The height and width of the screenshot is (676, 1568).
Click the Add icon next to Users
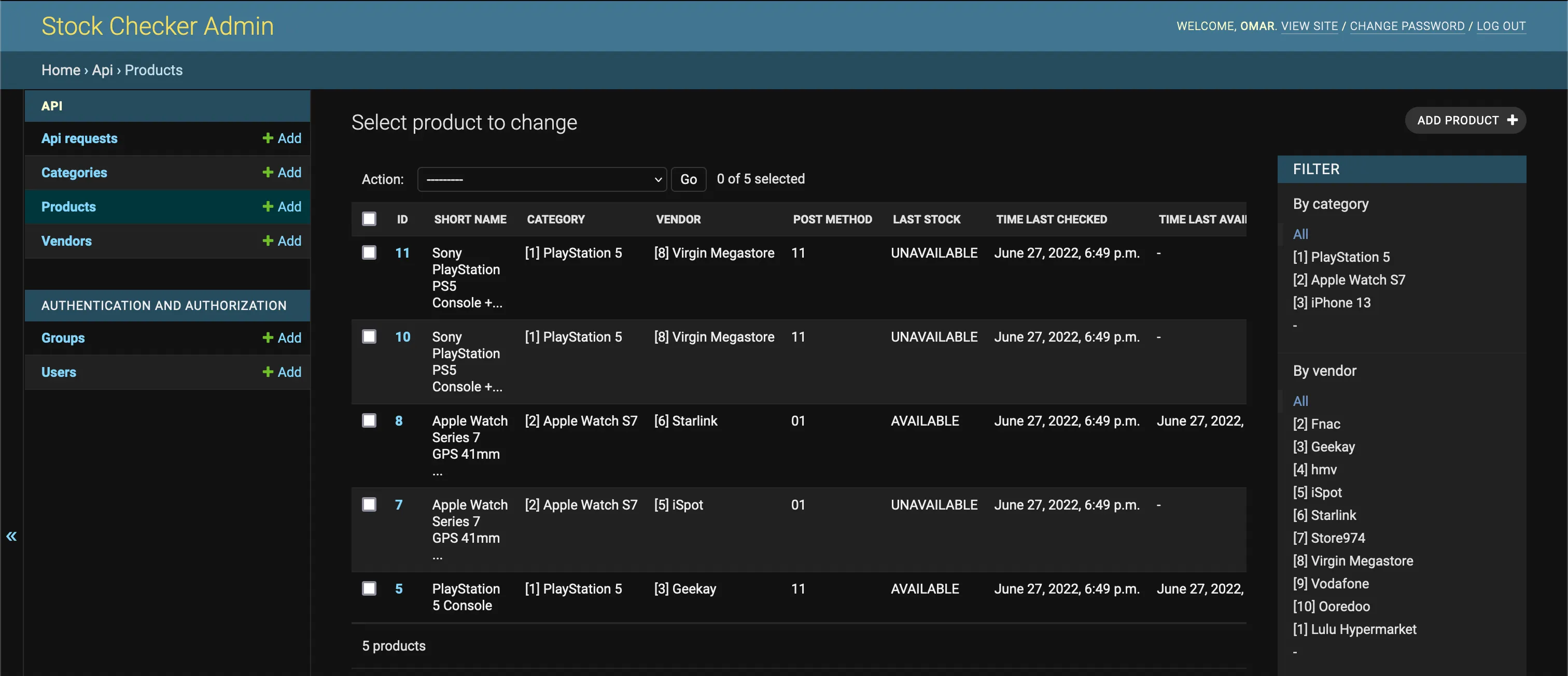pos(268,372)
